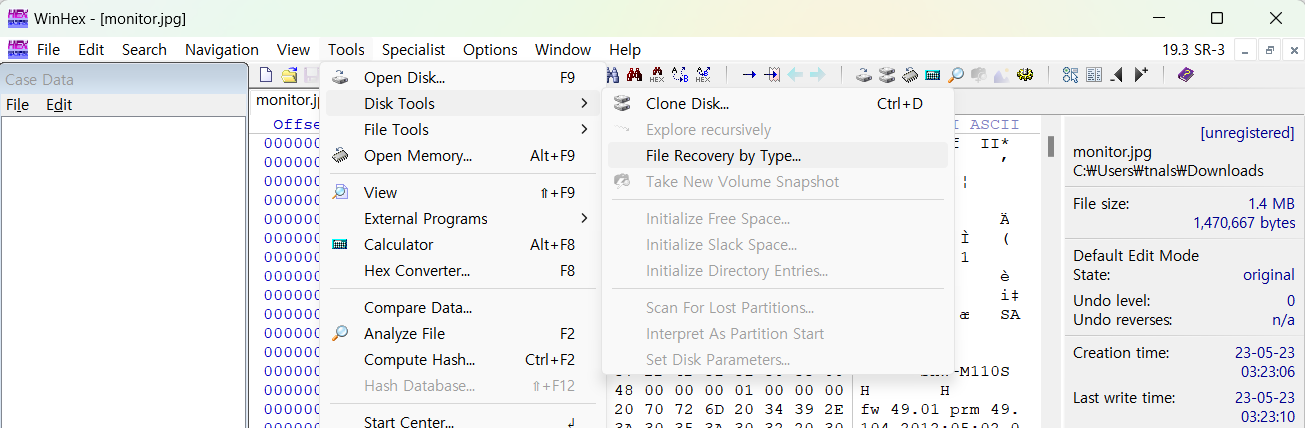The image size is (1305, 428).
Task: Choose Open Disk... from Tools menu
Action: pos(462,78)
